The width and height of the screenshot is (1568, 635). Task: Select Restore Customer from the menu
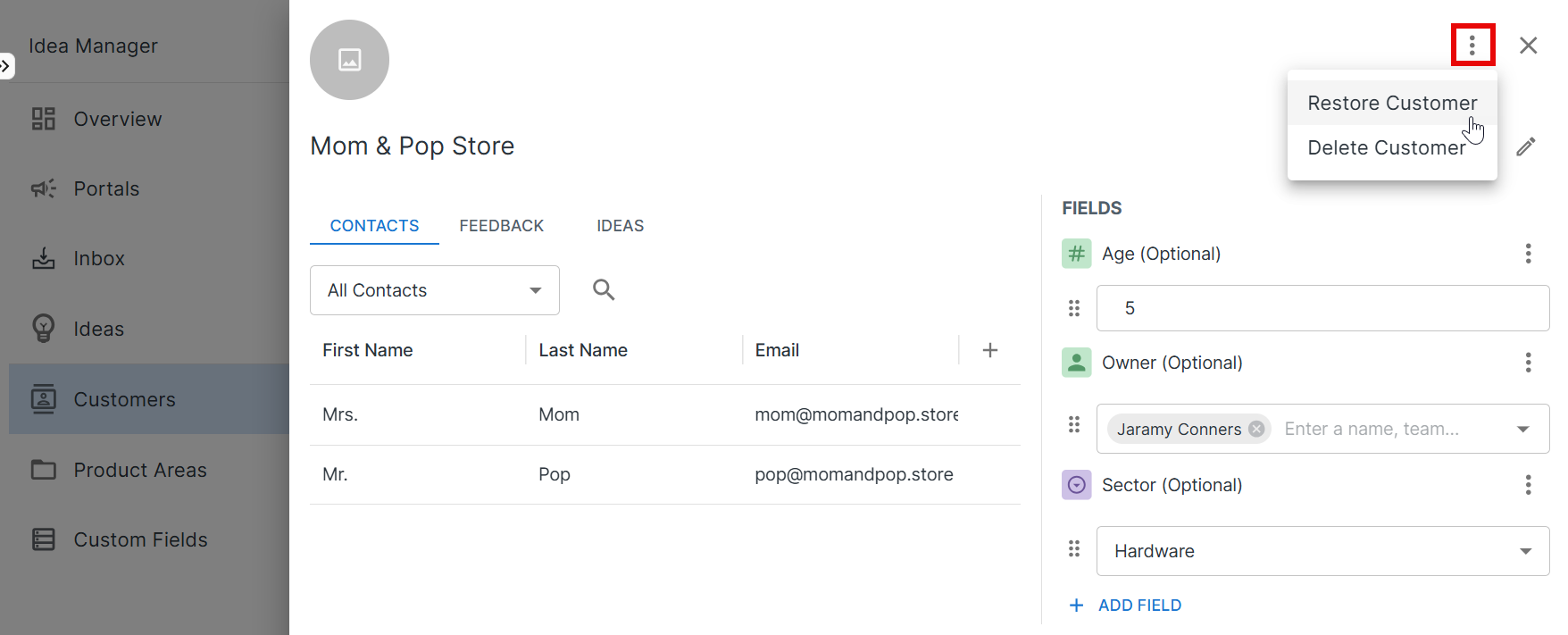tap(1391, 103)
